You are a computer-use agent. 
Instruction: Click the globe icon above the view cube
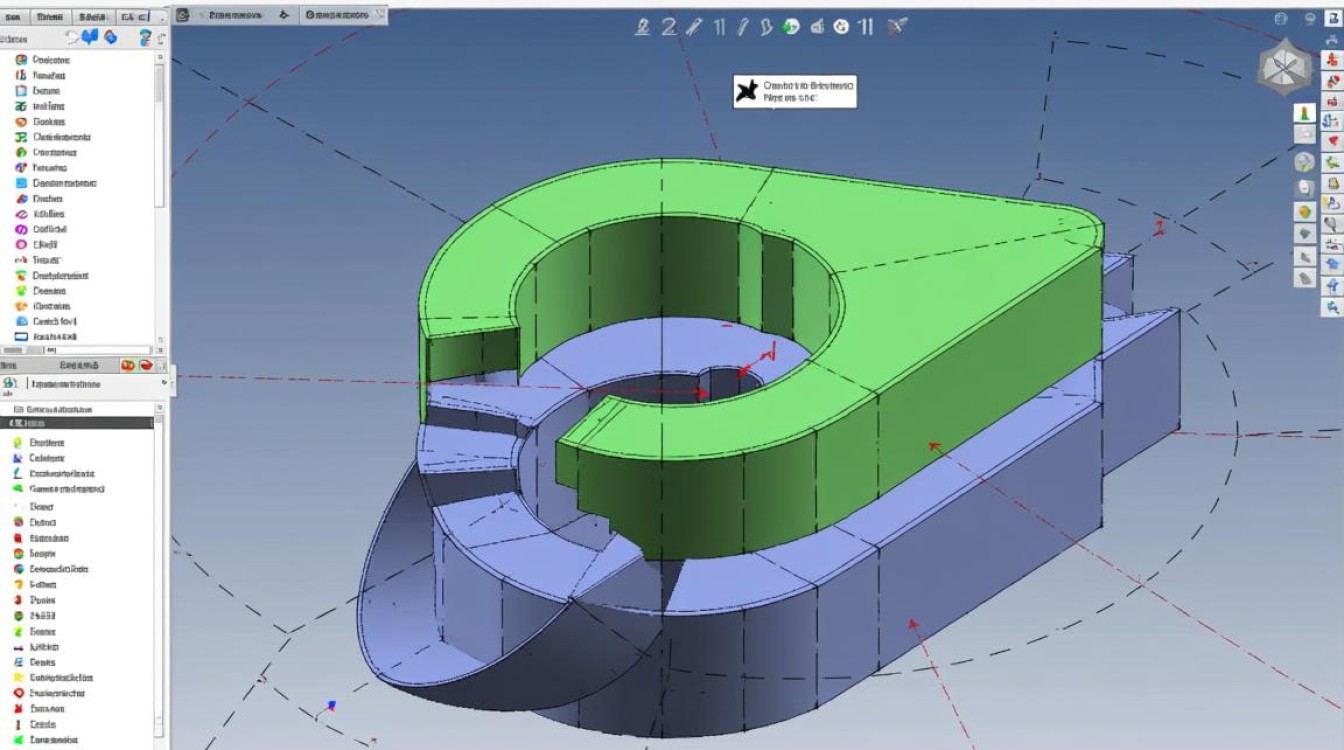click(x=1281, y=19)
